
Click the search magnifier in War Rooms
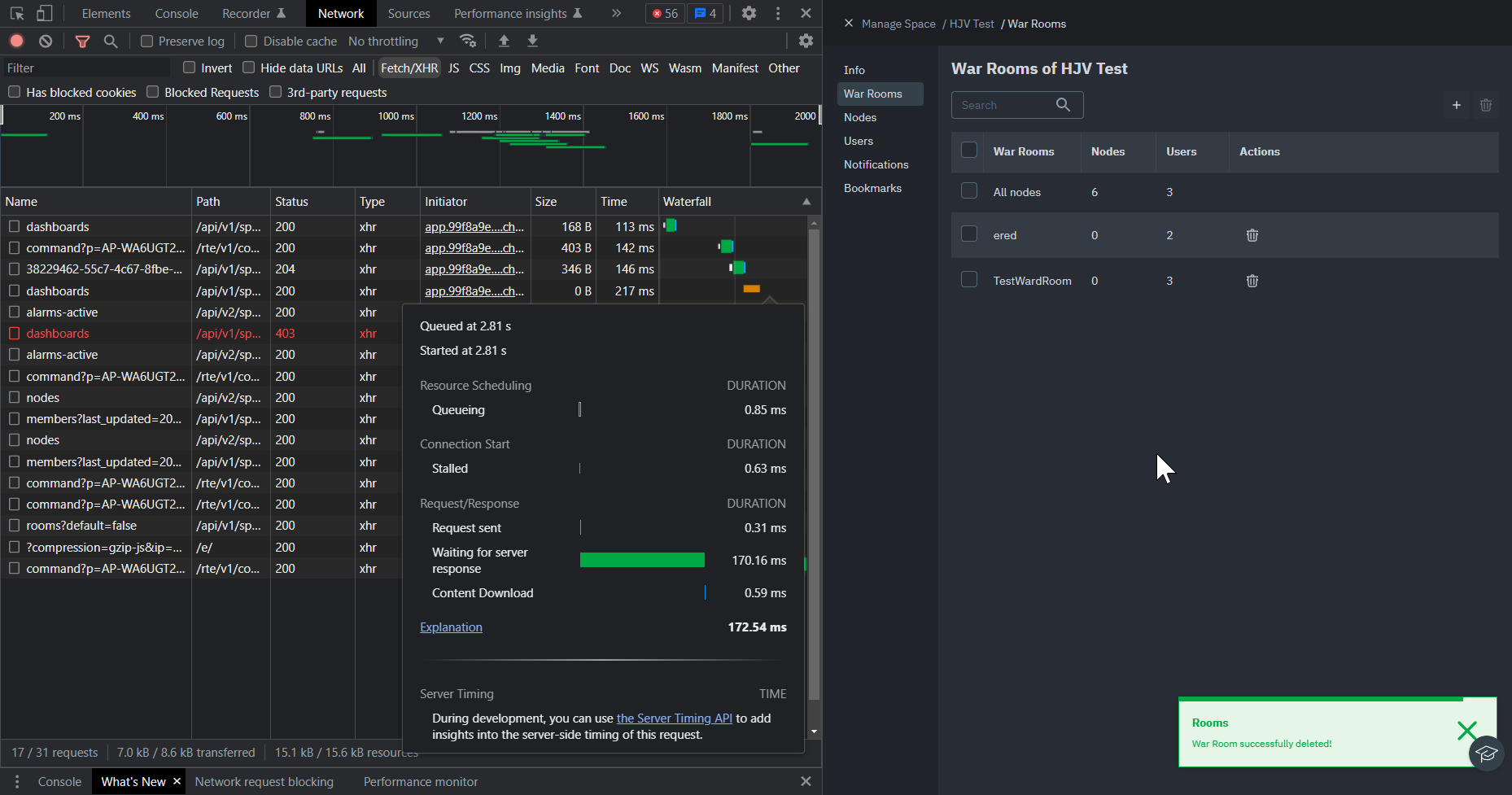point(1063,105)
